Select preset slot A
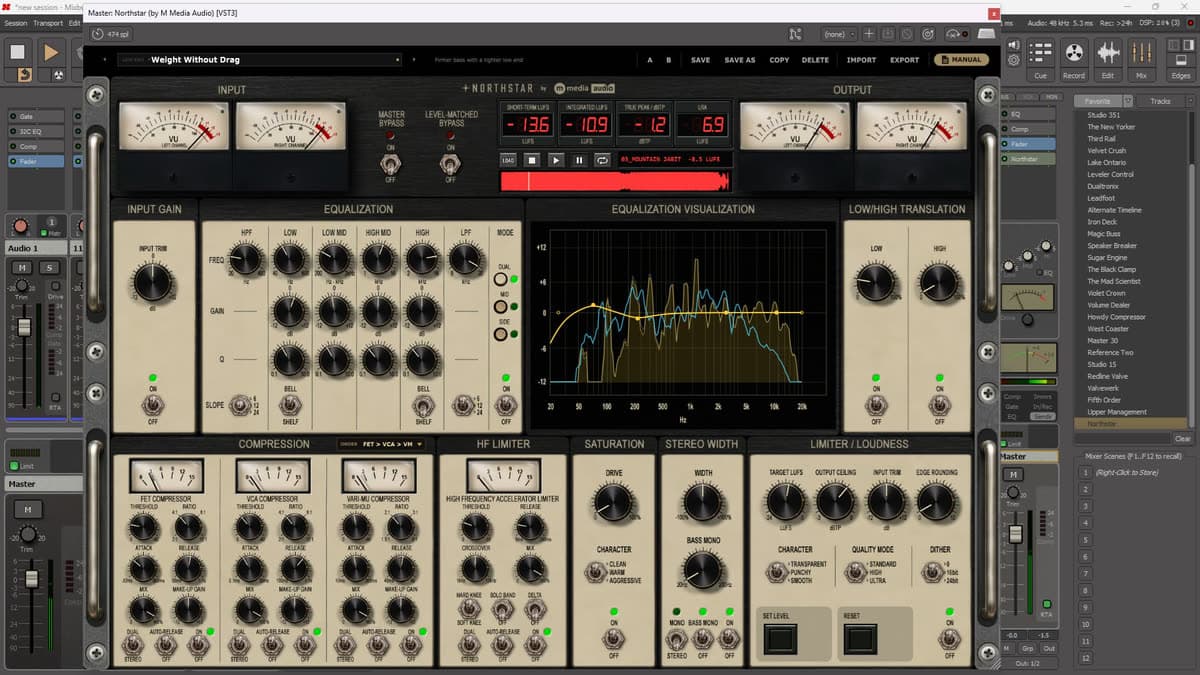The image size is (1200, 675). tap(650, 60)
